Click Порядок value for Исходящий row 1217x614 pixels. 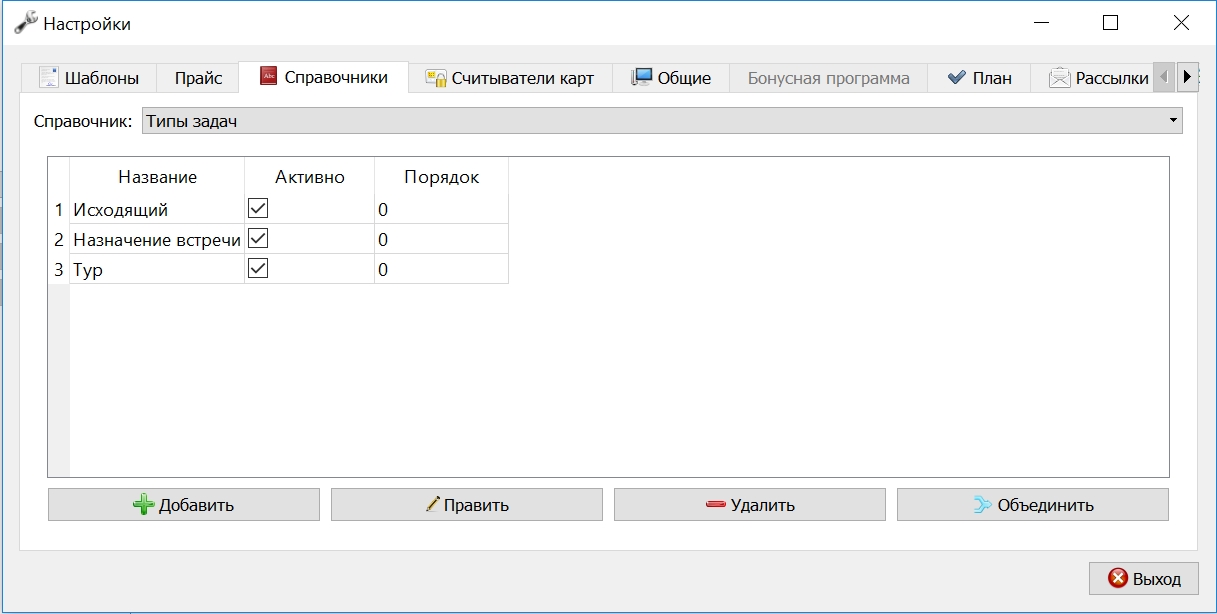click(x=441, y=209)
